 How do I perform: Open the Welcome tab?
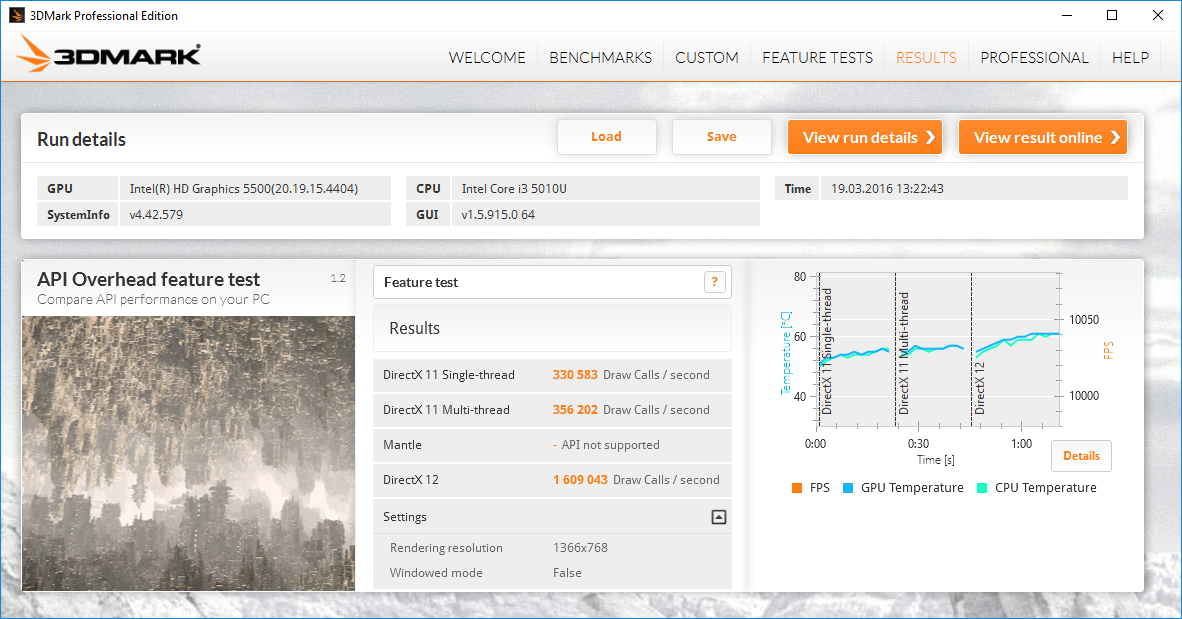point(487,57)
